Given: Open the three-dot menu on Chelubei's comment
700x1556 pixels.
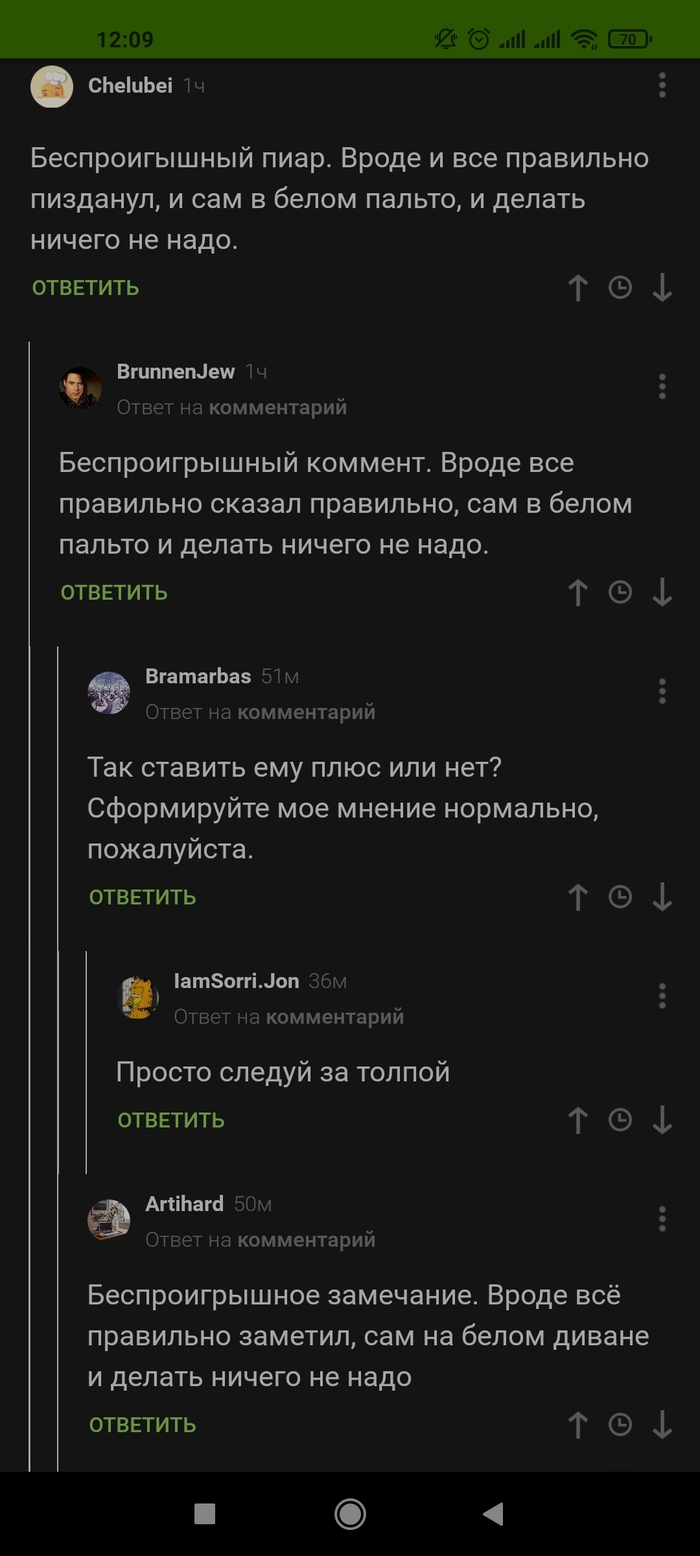Looking at the screenshot, I should pyautogui.click(x=662, y=86).
